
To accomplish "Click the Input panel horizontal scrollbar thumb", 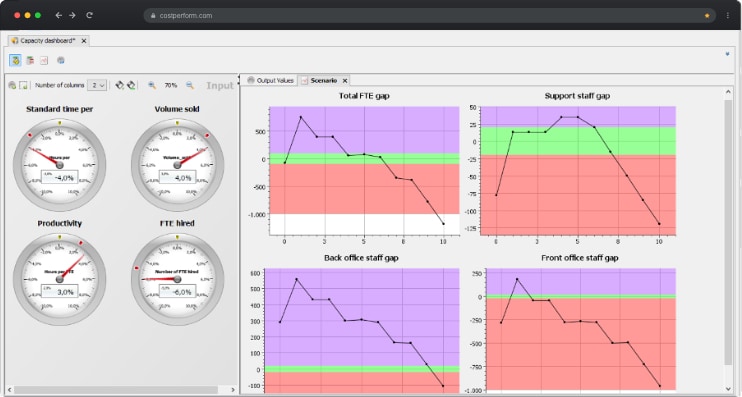I will click(x=116, y=389).
